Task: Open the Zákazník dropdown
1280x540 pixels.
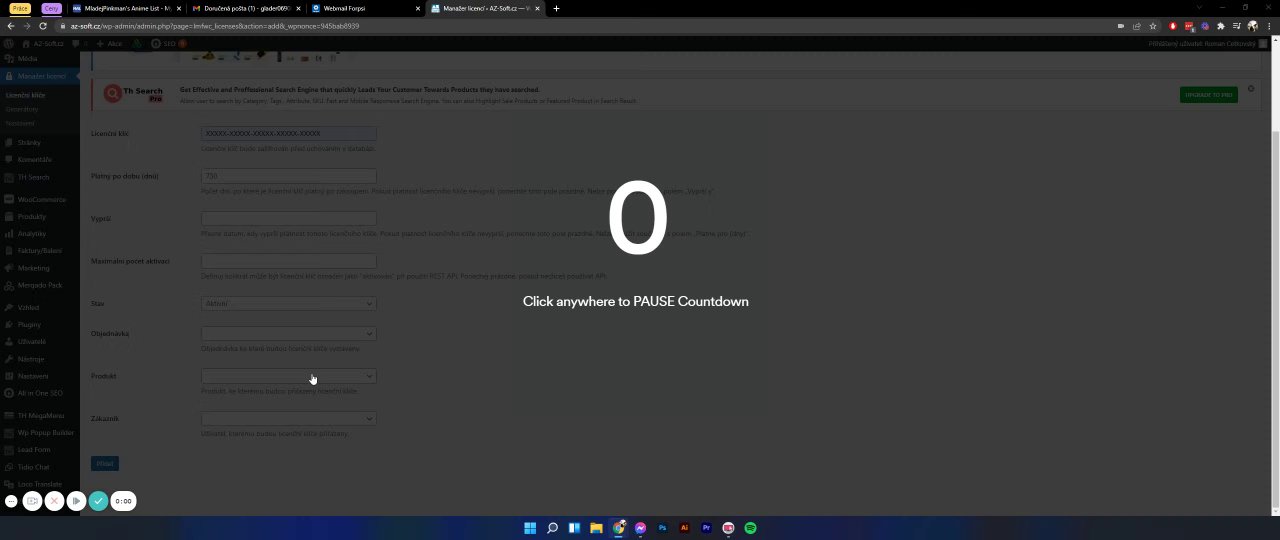Action: [288, 418]
